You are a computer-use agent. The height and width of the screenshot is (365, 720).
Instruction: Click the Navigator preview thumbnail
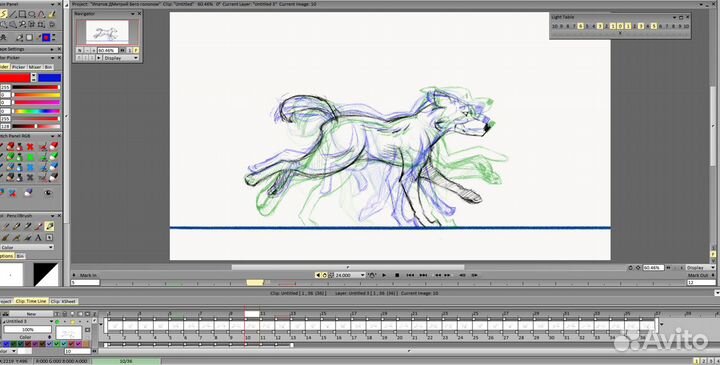click(107, 32)
